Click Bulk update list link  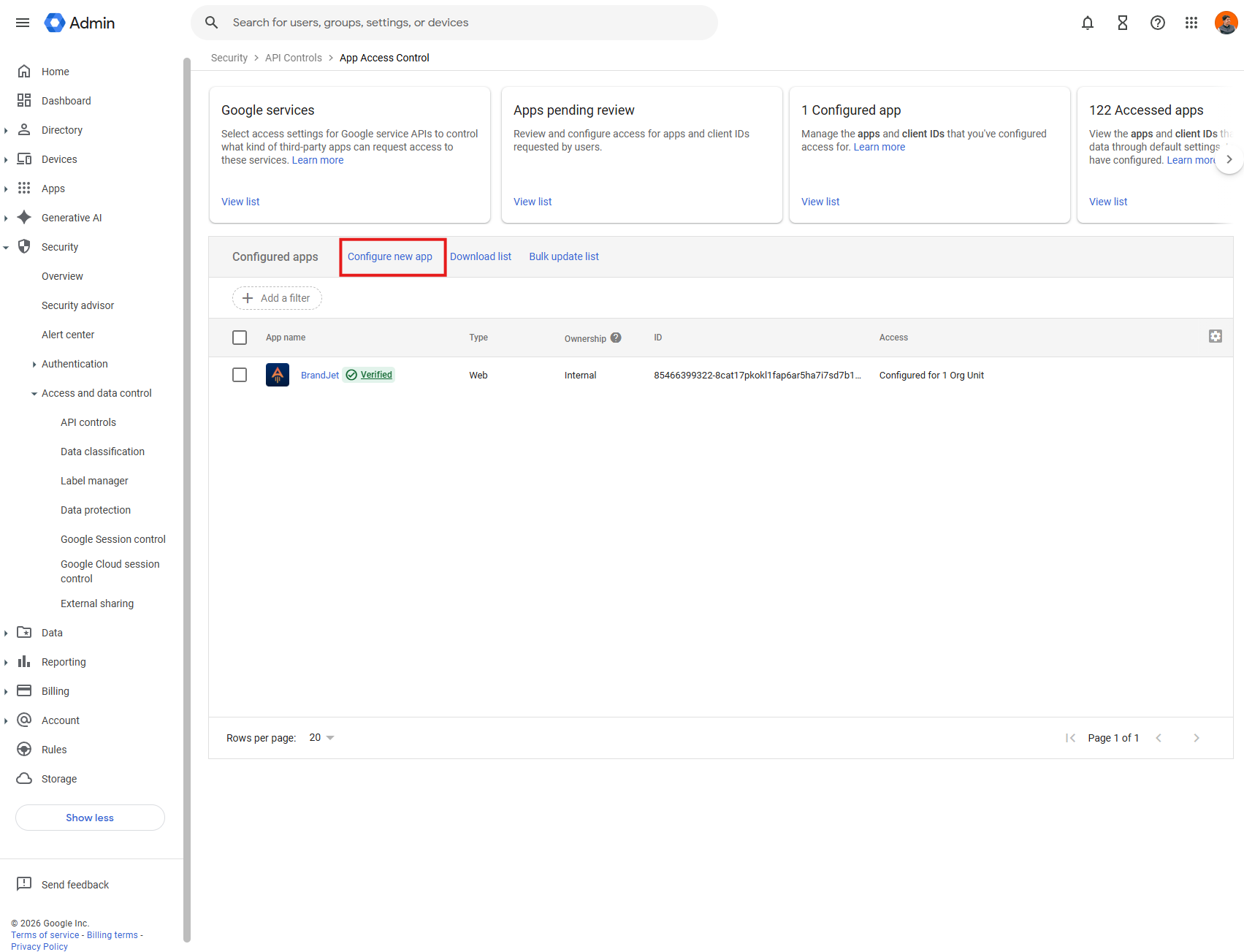click(564, 256)
